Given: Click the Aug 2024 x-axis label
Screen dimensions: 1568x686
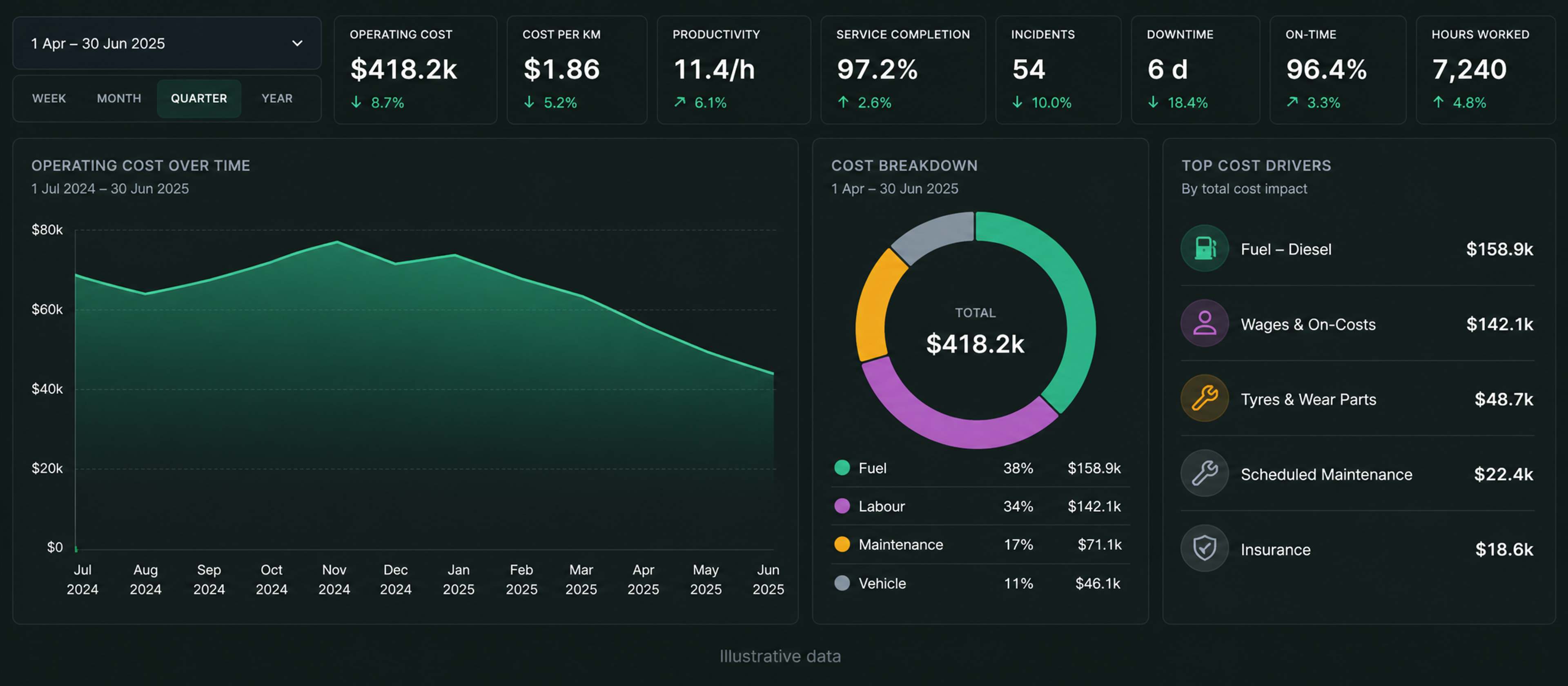Looking at the screenshot, I should [145, 579].
